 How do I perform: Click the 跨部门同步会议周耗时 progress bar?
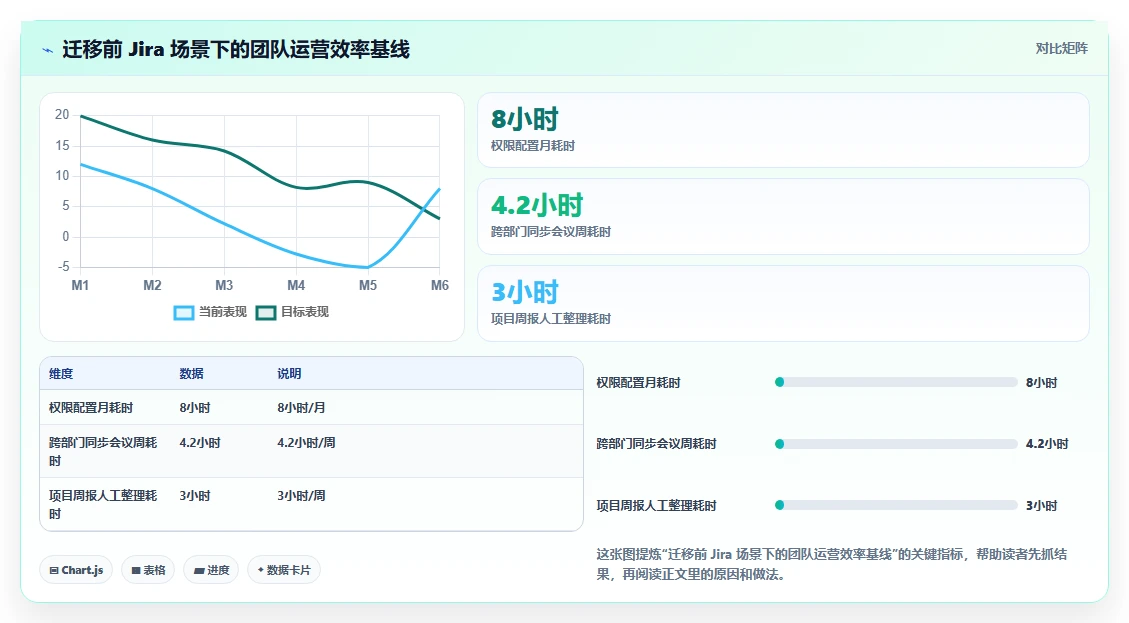(896, 444)
